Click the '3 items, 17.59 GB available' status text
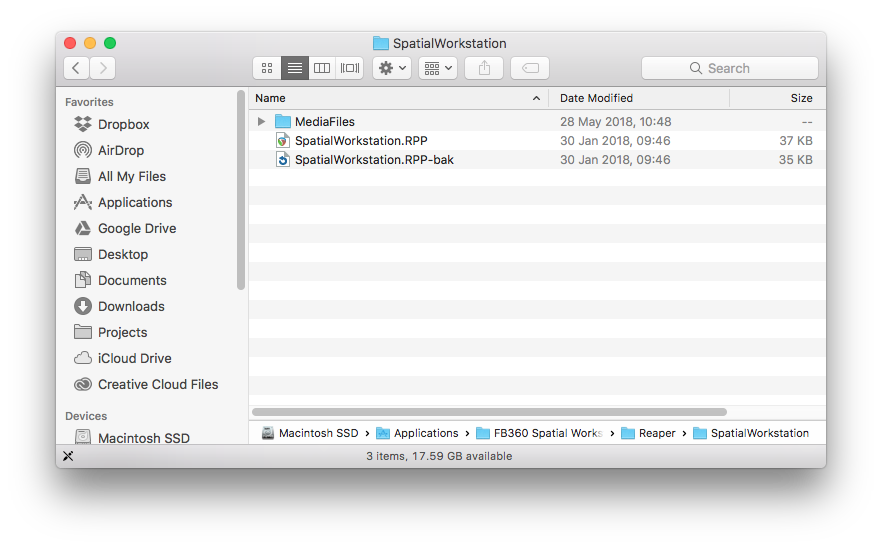The image size is (882, 548). pyautogui.click(x=439, y=456)
